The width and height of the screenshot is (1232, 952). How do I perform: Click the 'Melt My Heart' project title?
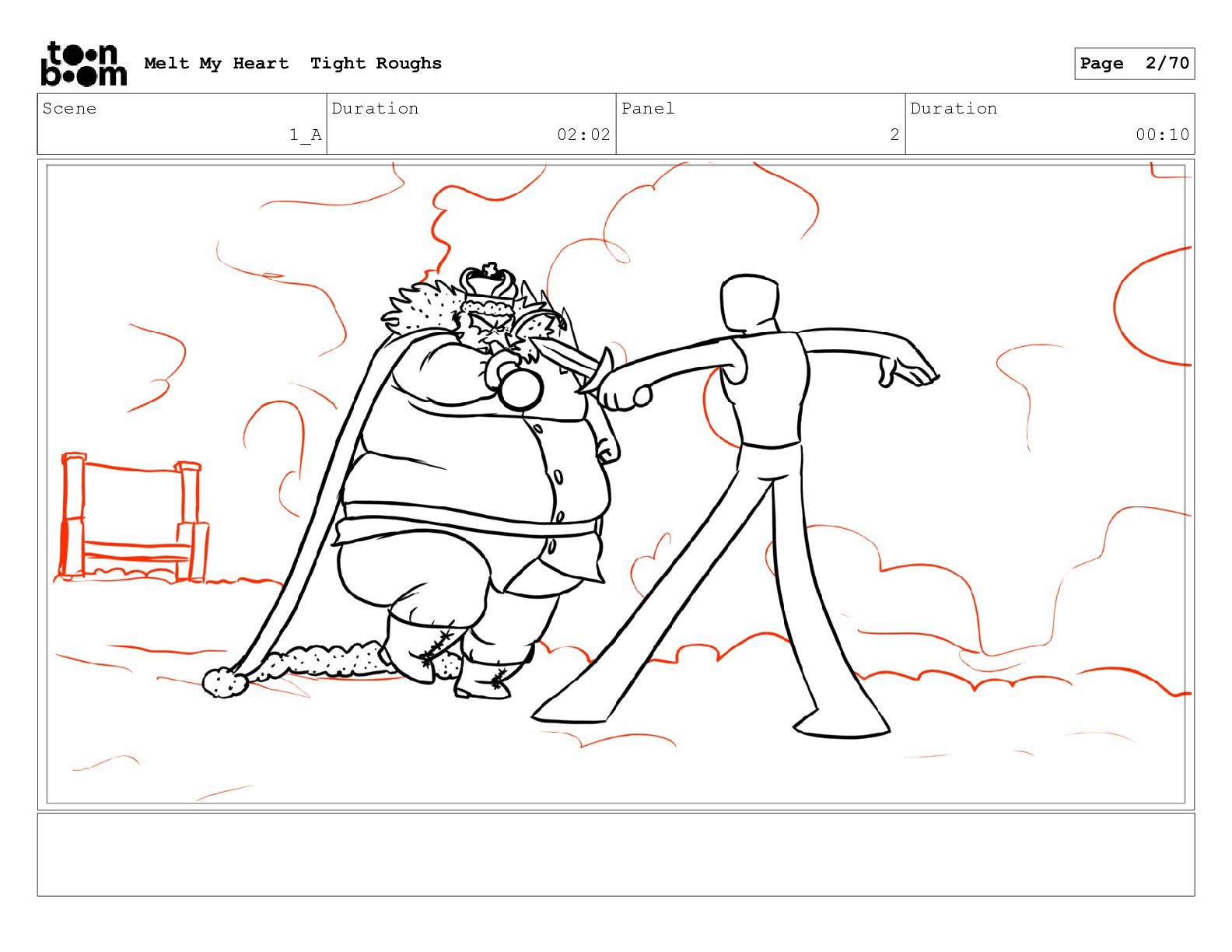[216, 63]
